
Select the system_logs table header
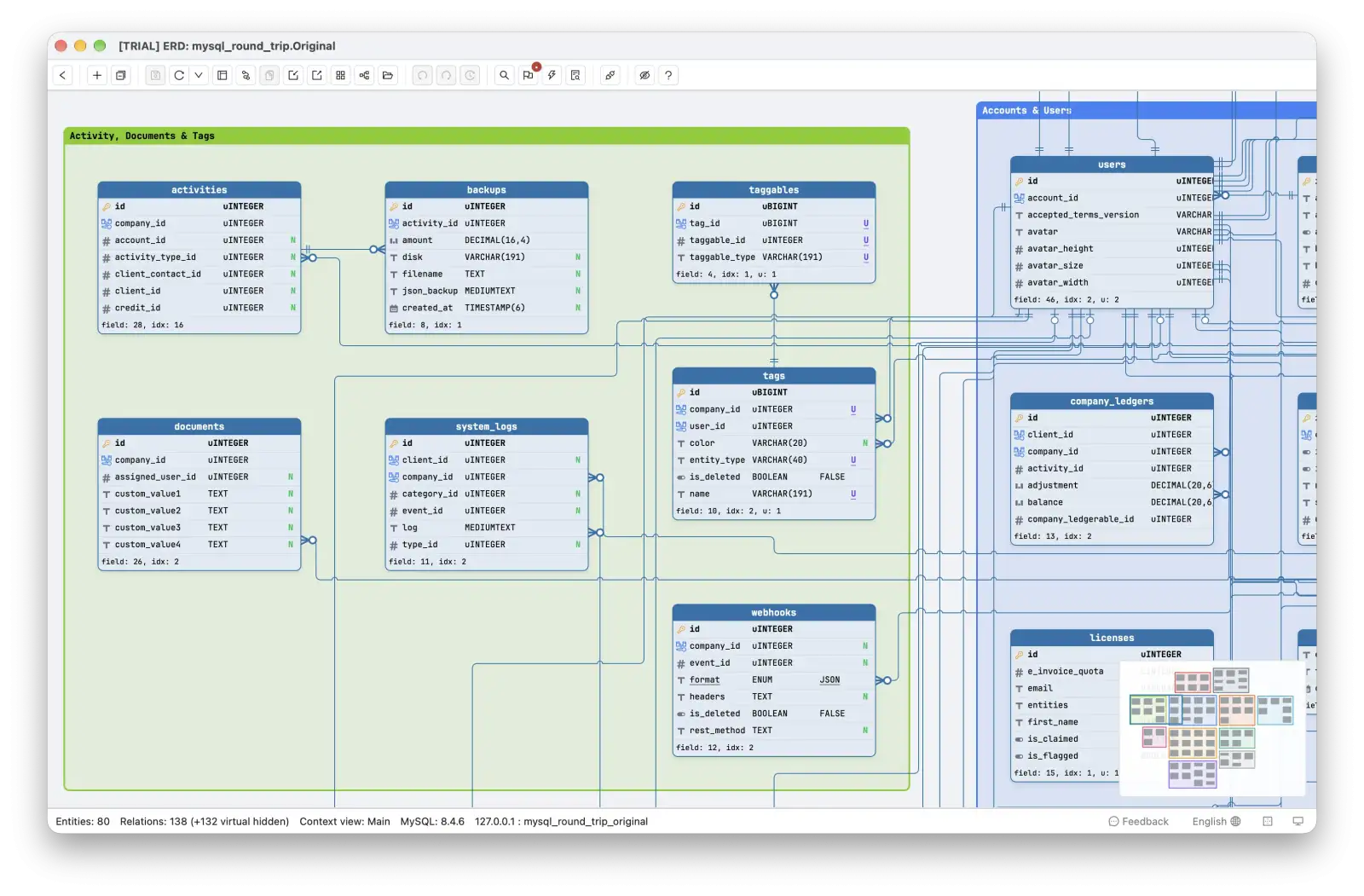click(487, 426)
